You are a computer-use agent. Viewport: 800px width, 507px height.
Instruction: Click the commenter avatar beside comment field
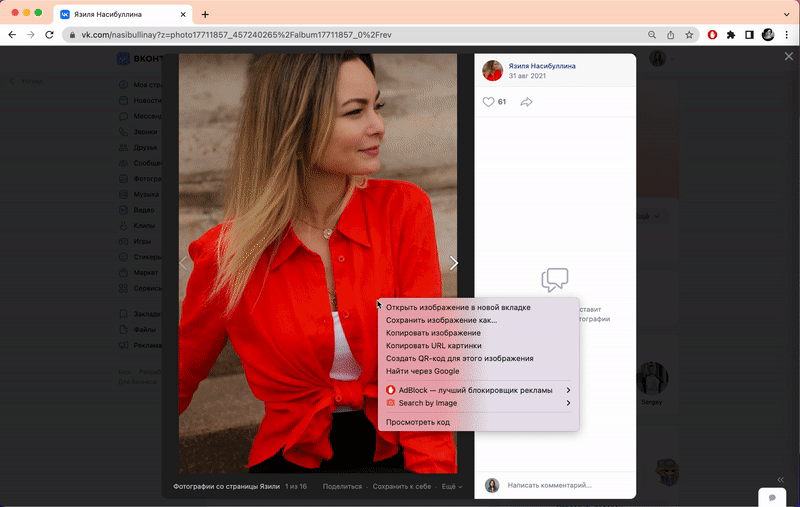492,485
